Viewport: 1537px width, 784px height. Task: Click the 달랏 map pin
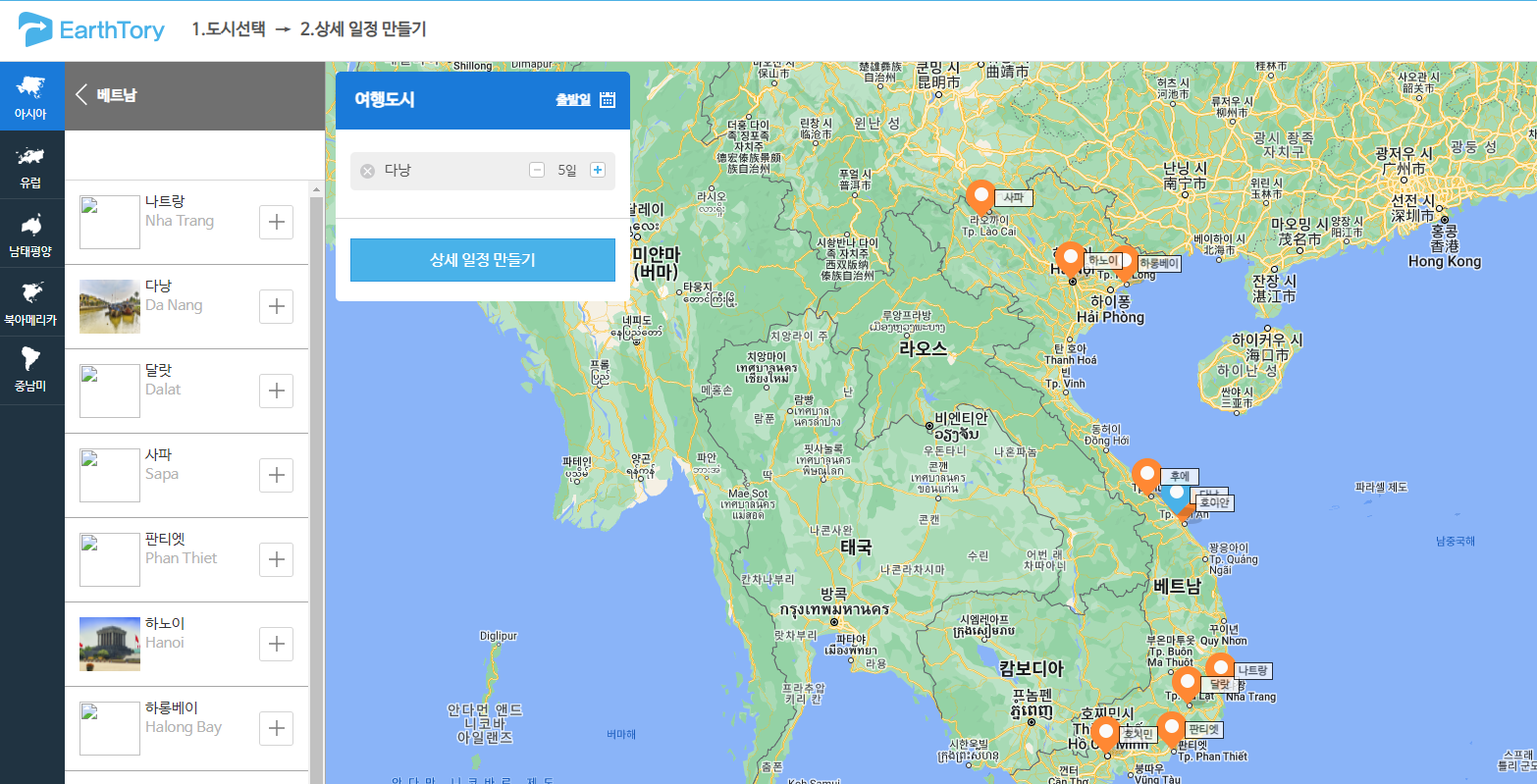pos(1186,683)
